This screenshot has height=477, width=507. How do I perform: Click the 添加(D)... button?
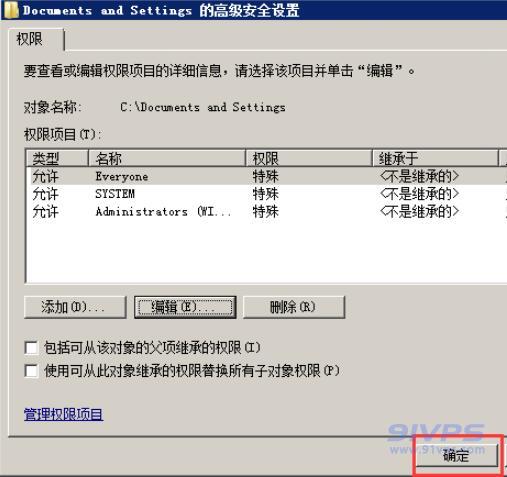75,307
